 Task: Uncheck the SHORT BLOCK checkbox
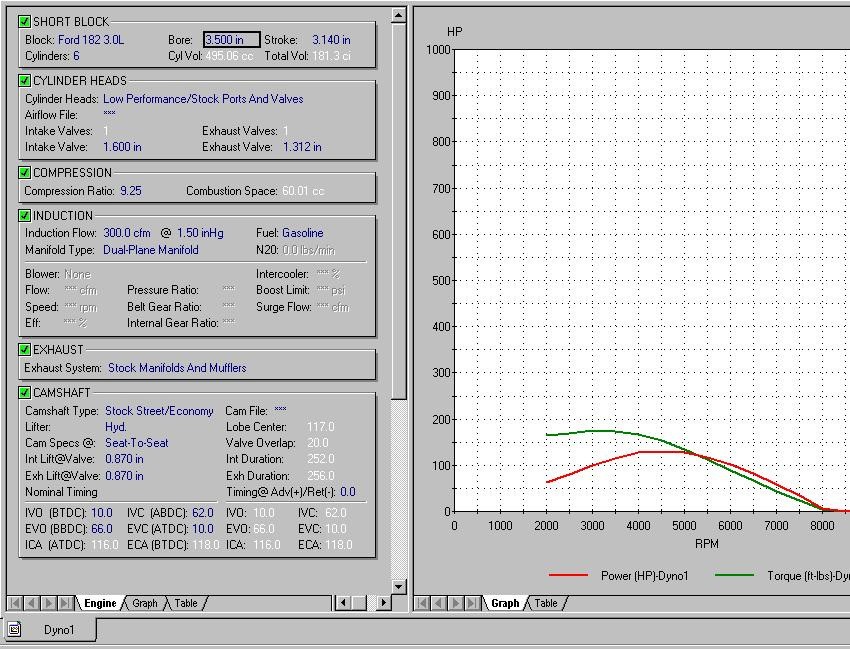(x=24, y=21)
